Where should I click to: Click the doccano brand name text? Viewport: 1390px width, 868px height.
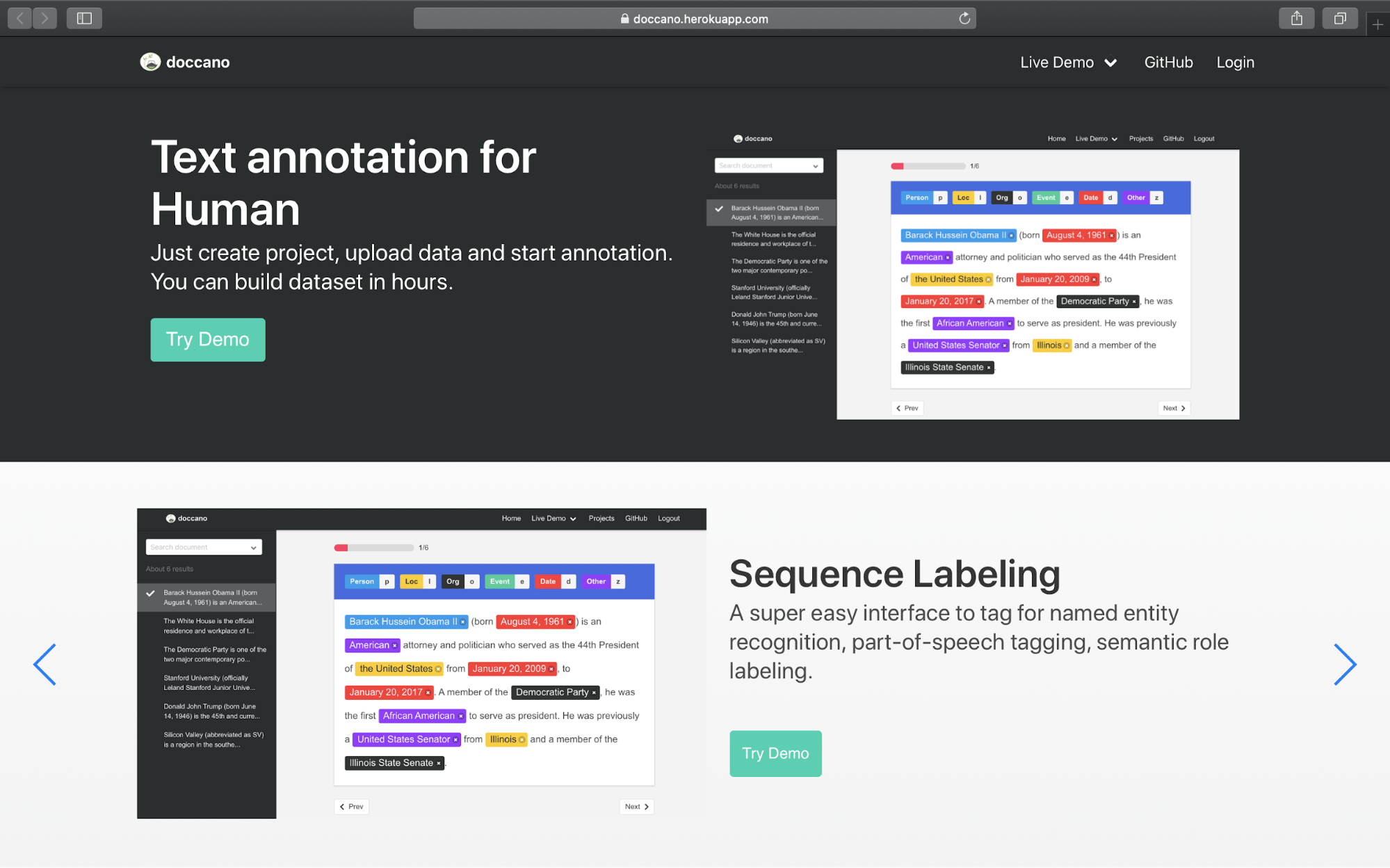coord(197,62)
